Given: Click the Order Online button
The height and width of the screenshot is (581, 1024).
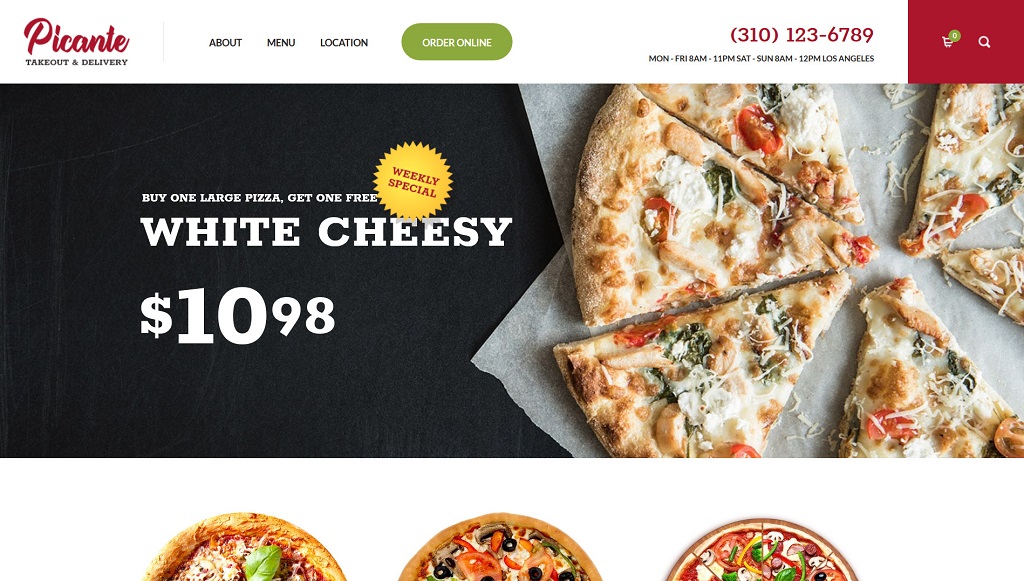Looking at the screenshot, I should [x=456, y=42].
